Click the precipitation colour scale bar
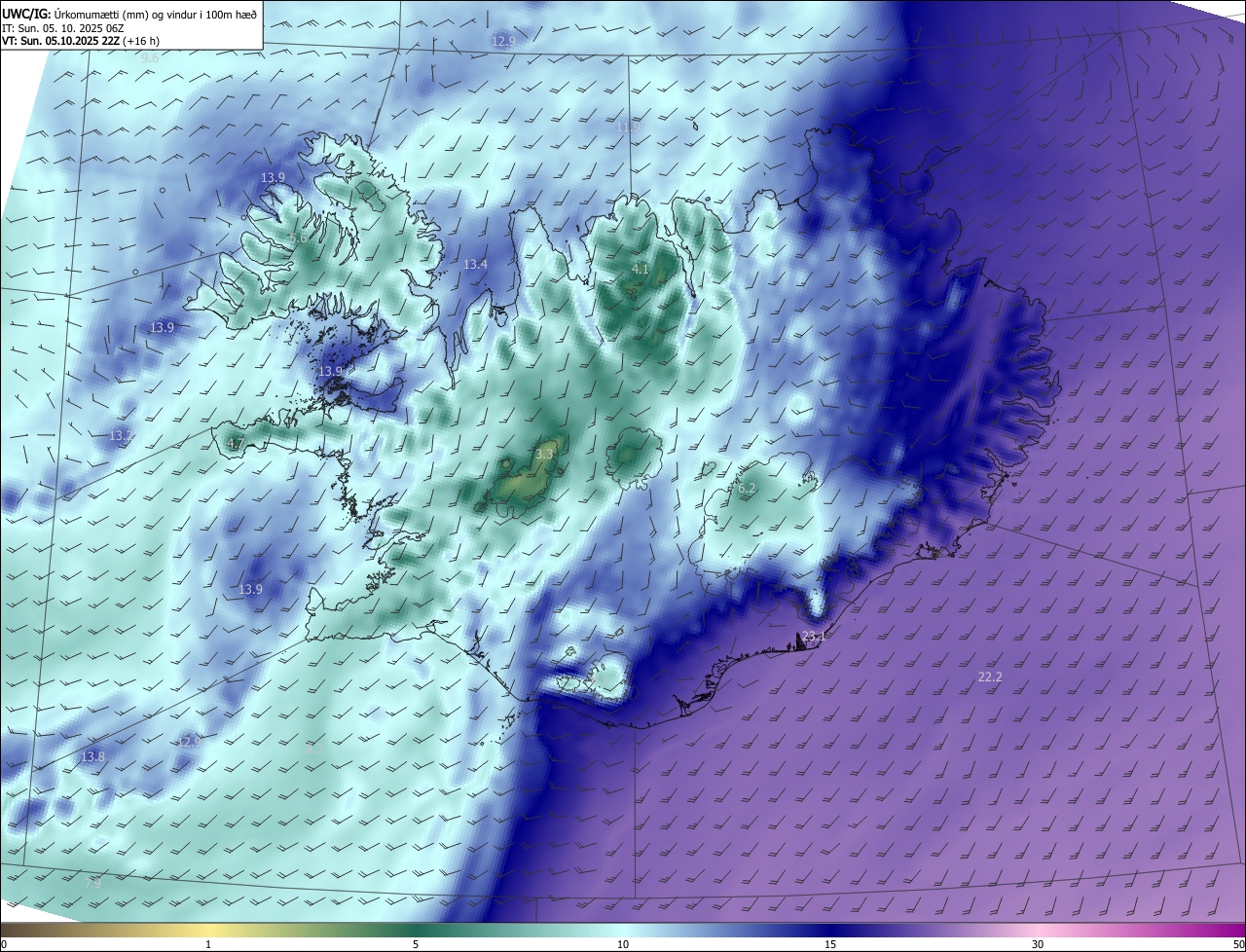This screenshot has height=952, width=1246. [x=623, y=930]
